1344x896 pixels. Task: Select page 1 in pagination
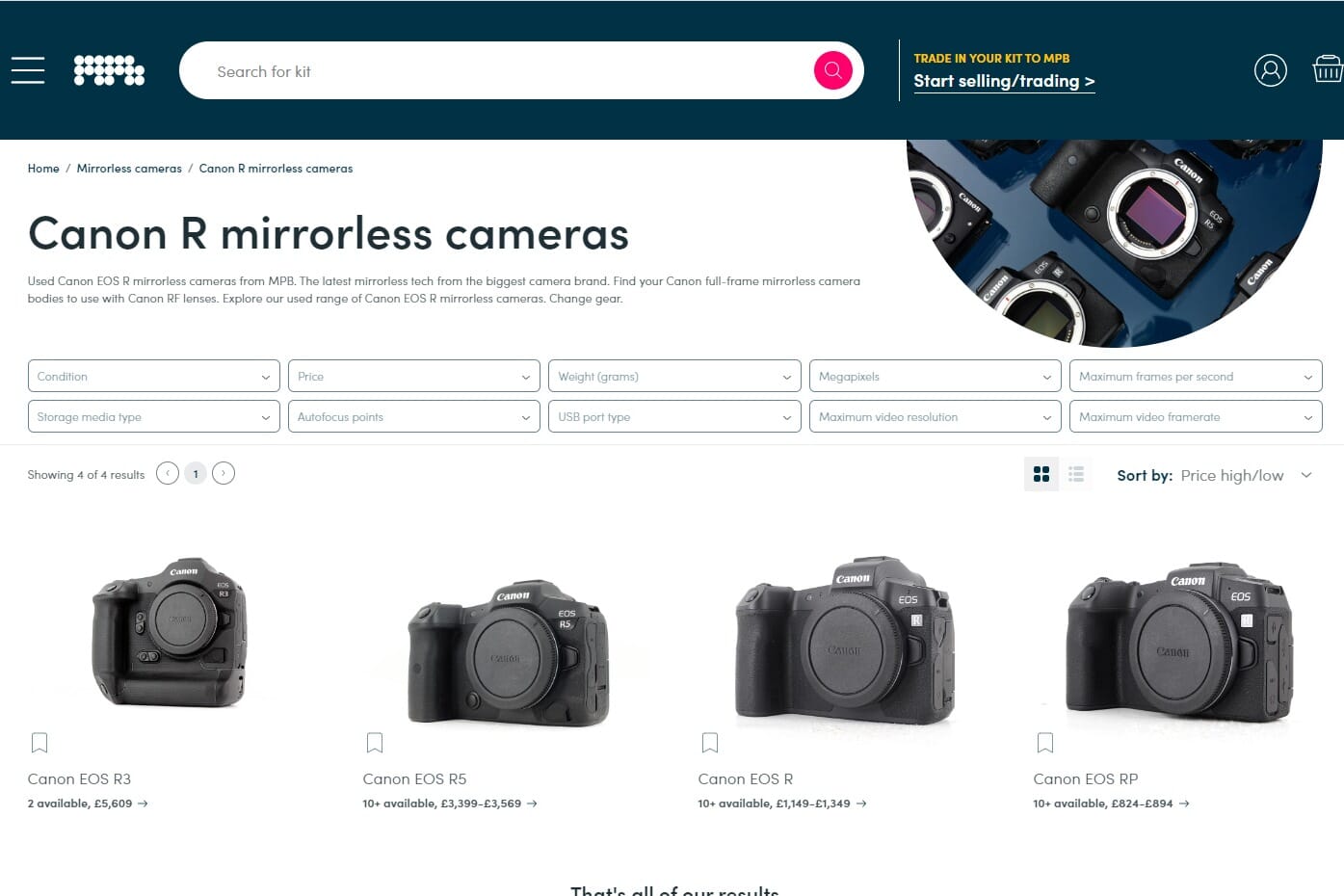(x=196, y=473)
